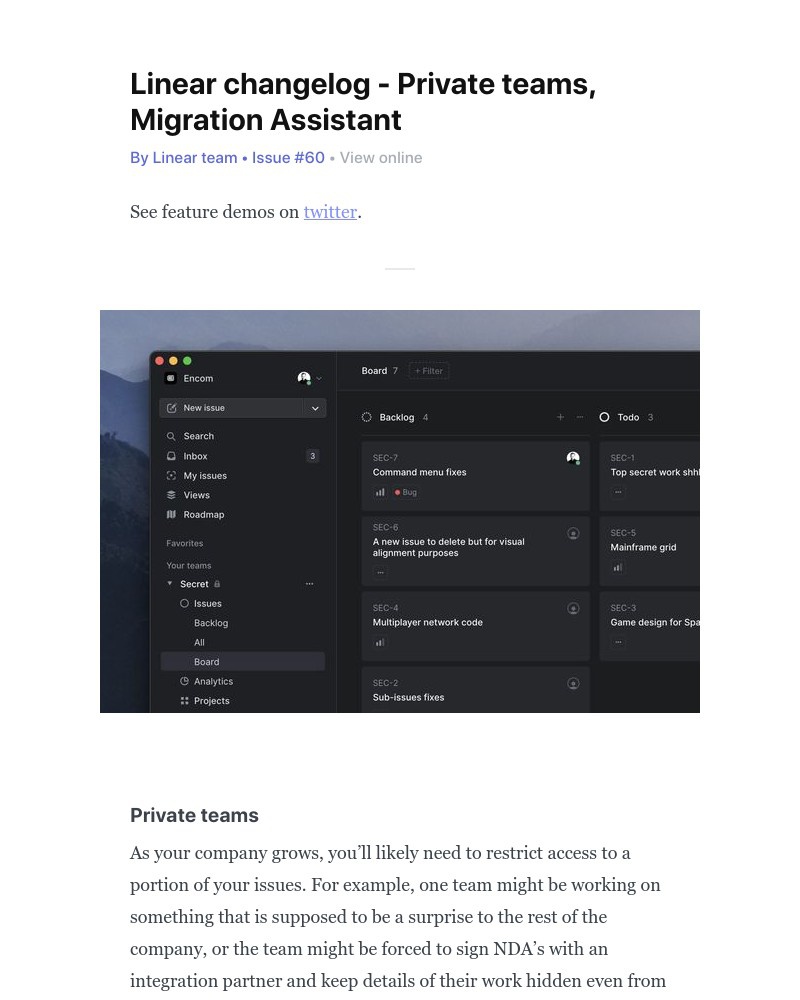Open the Mainframe grid card
The image size is (800, 1000).
coord(649,551)
